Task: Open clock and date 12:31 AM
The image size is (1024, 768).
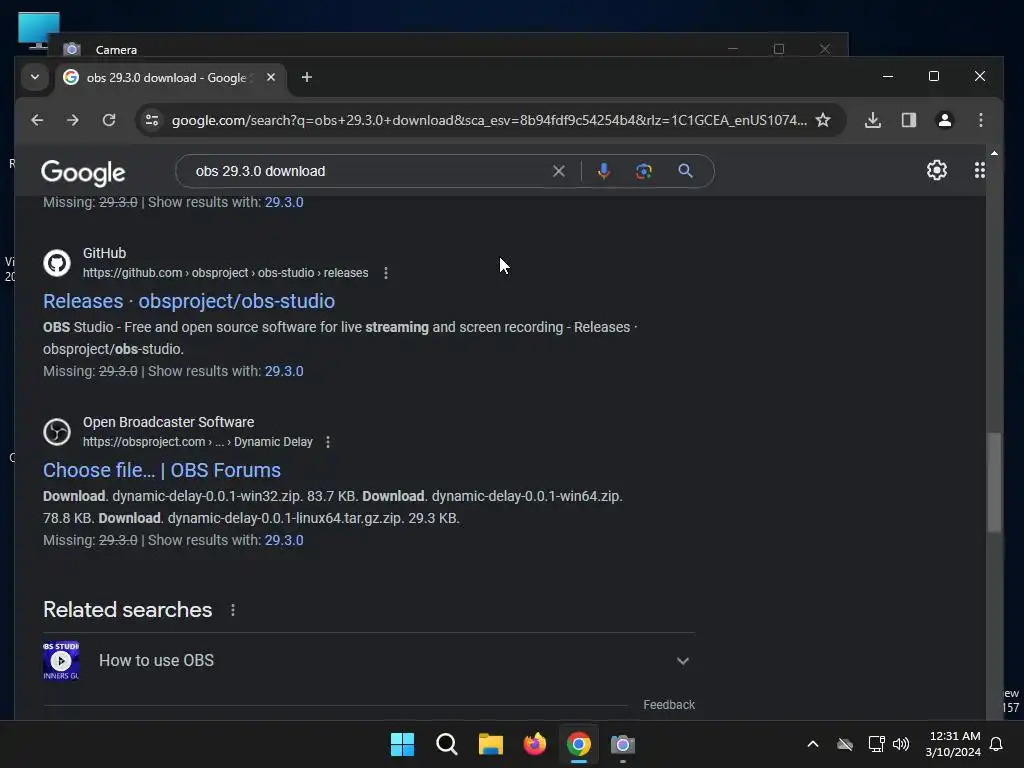Action: (x=953, y=744)
